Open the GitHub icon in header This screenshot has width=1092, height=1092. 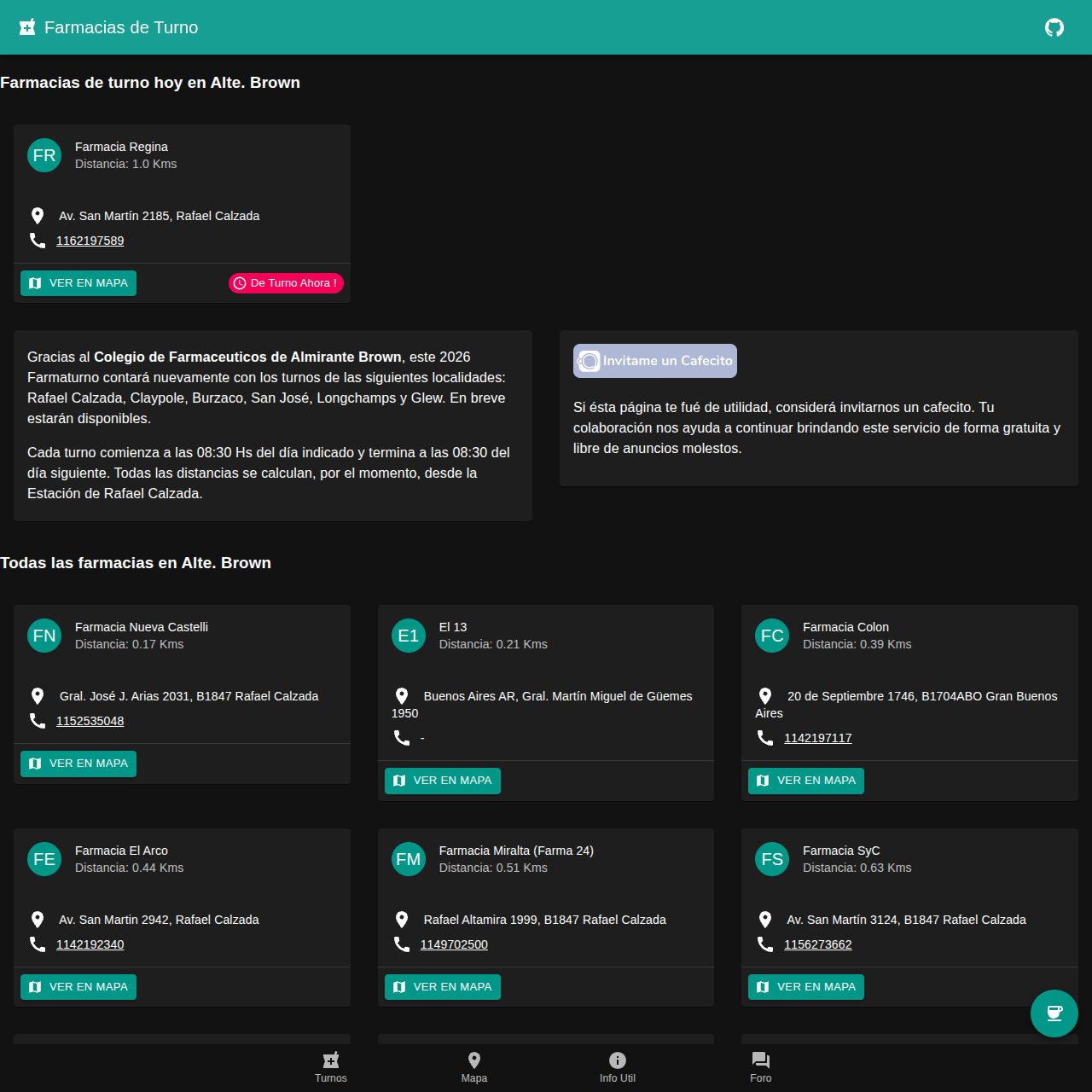(x=1054, y=27)
